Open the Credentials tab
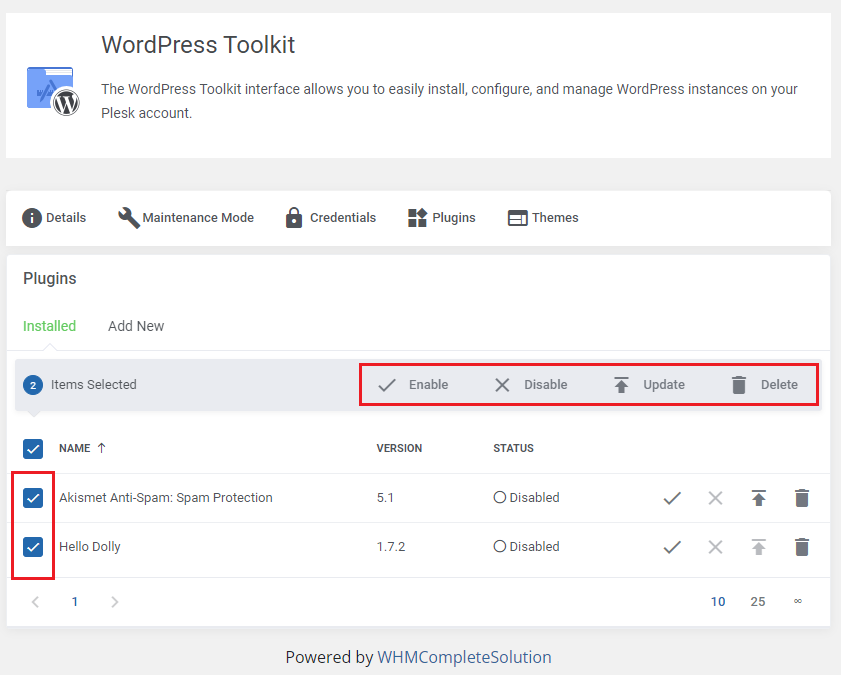This screenshot has height=675, width=841. (331, 218)
